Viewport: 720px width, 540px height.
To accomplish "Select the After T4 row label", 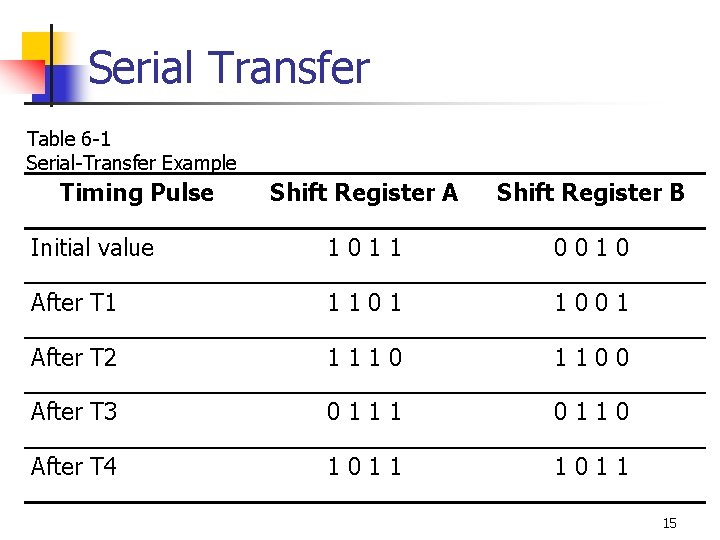I will click(x=73, y=467).
